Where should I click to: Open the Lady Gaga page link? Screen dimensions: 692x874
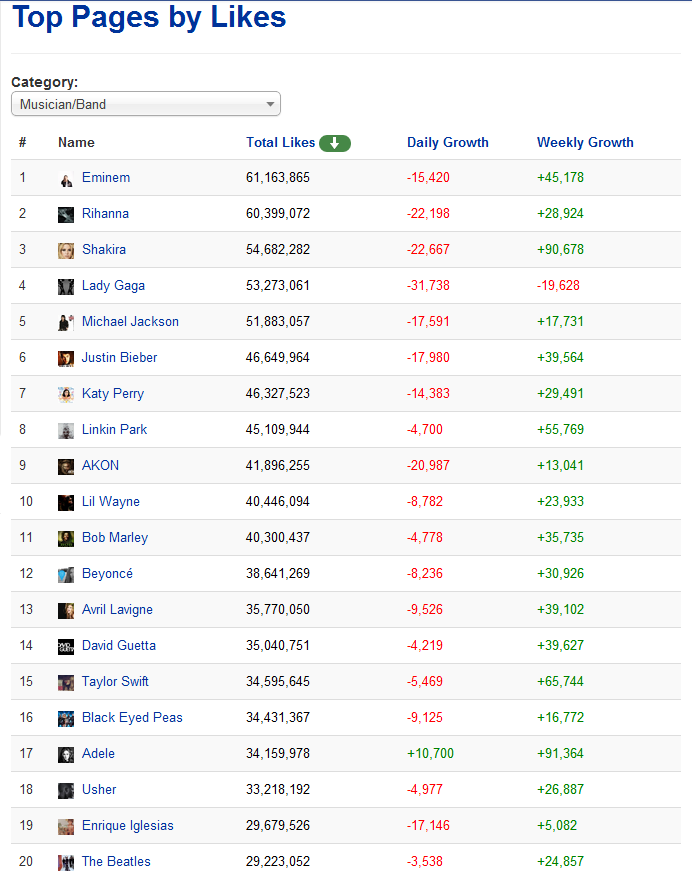[113, 285]
